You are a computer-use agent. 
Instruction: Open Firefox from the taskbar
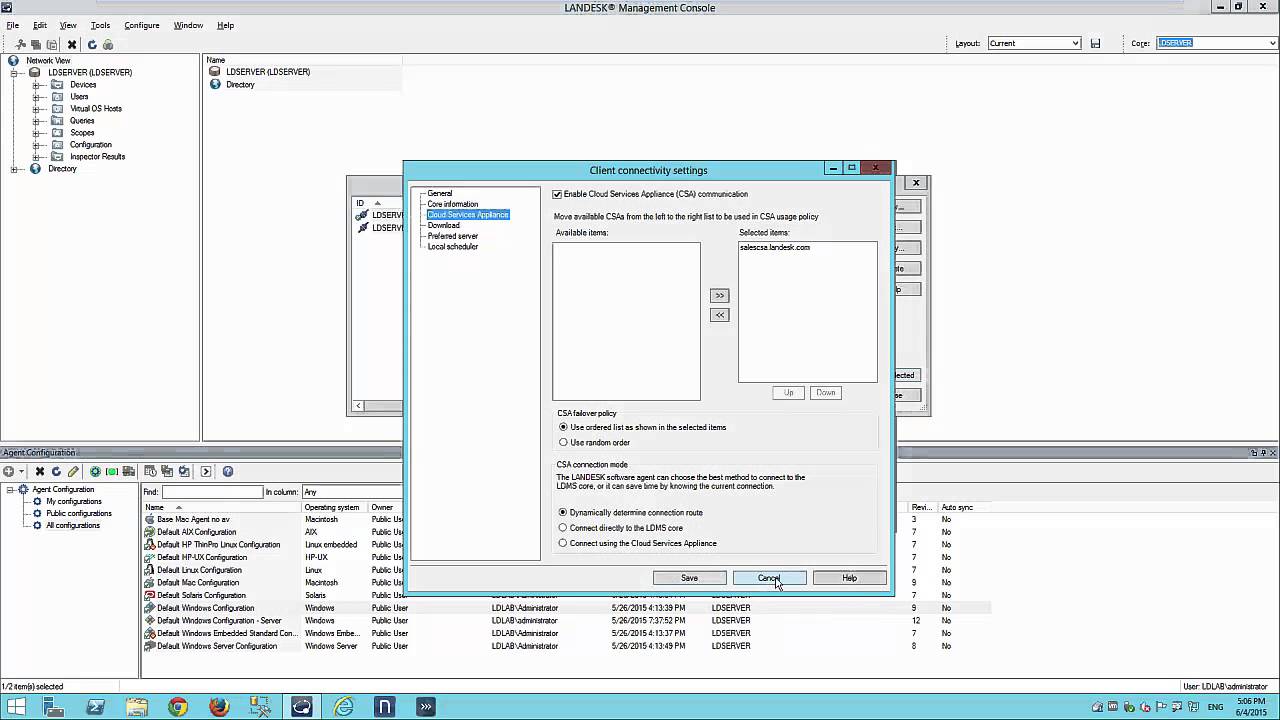[219, 707]
